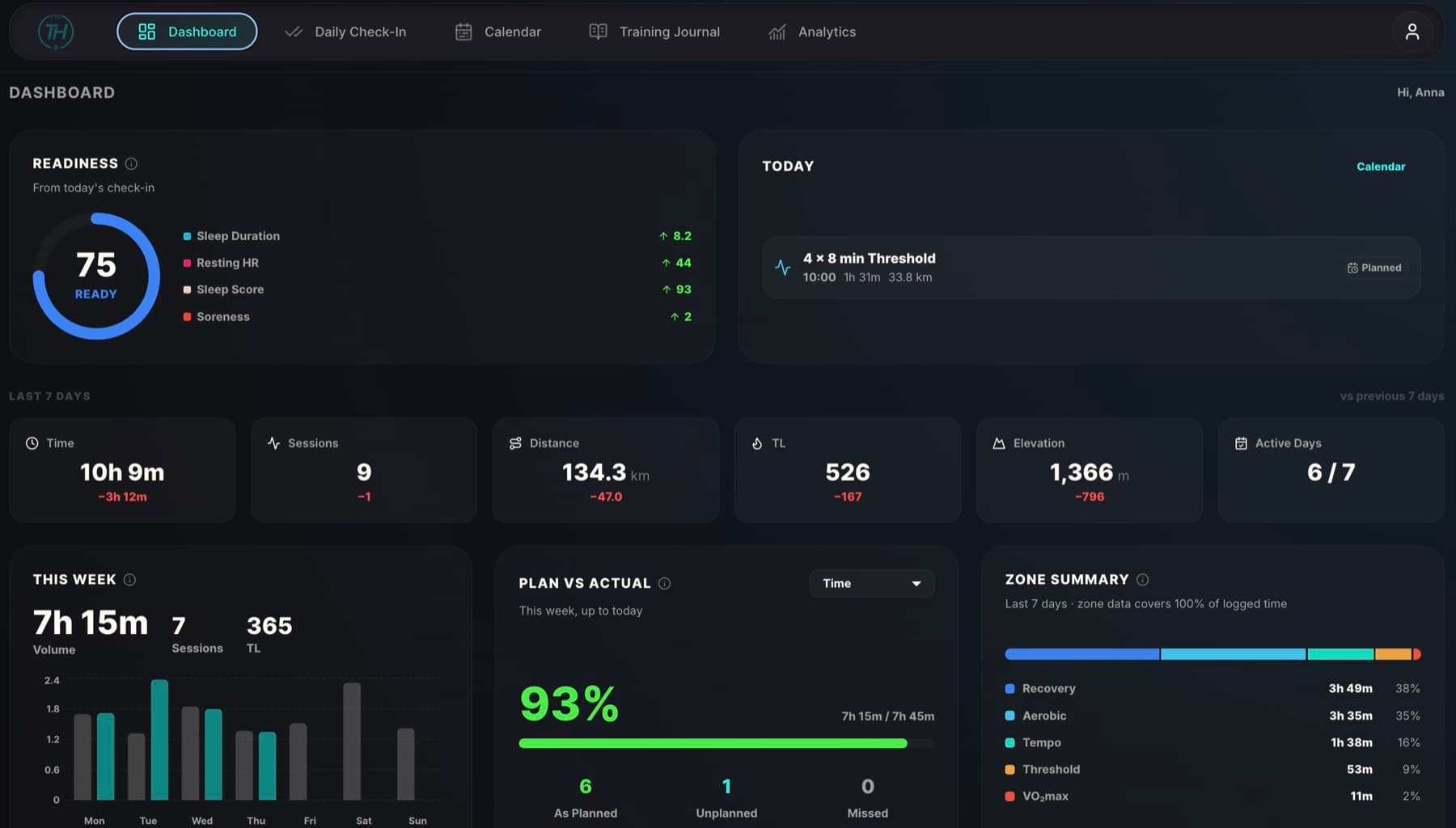Click the Readiness info icon
This screenshot has width=1456, height=828.
(131, 163)
